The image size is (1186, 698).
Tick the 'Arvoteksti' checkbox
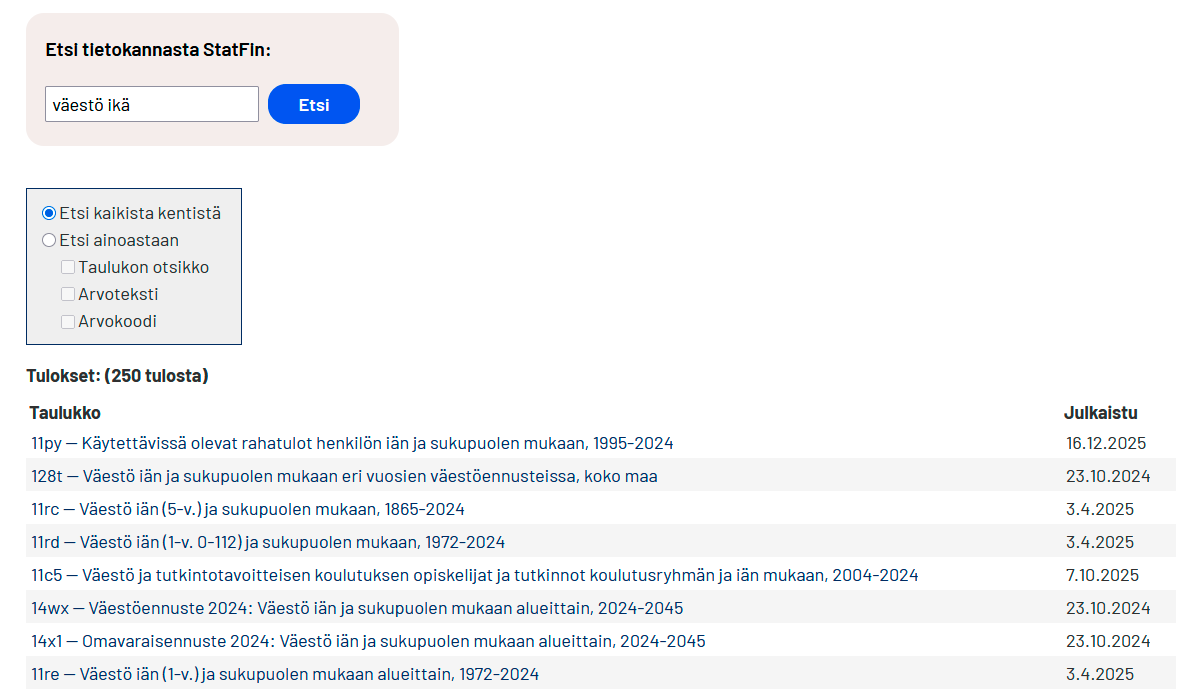(68, 294)
